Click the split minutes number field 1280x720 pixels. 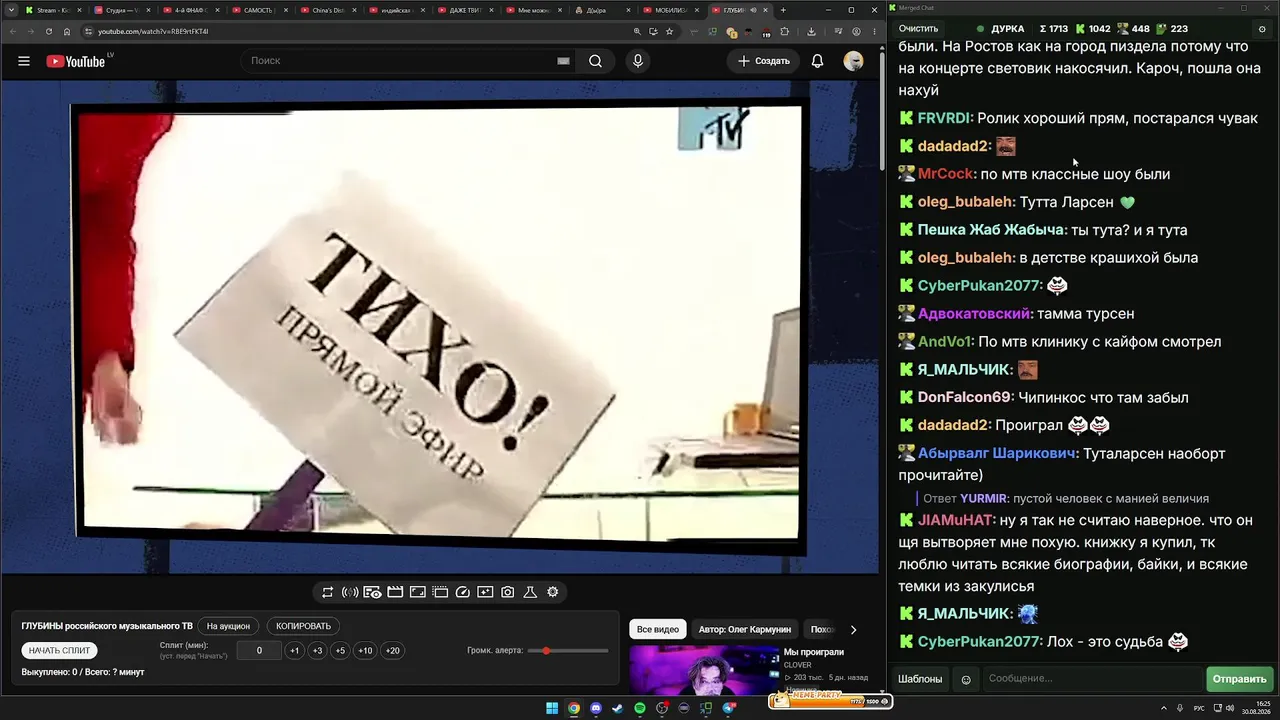point(260,651)
